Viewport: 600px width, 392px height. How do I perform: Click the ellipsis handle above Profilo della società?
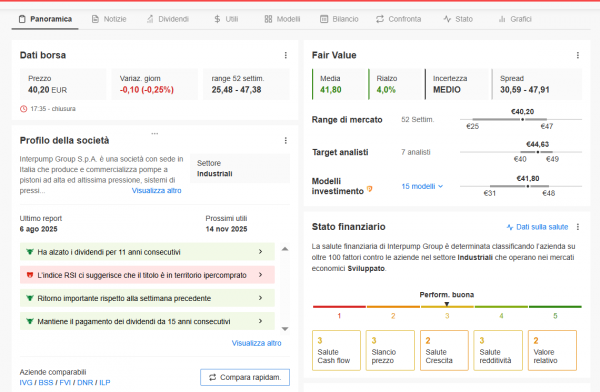[155, 134]
